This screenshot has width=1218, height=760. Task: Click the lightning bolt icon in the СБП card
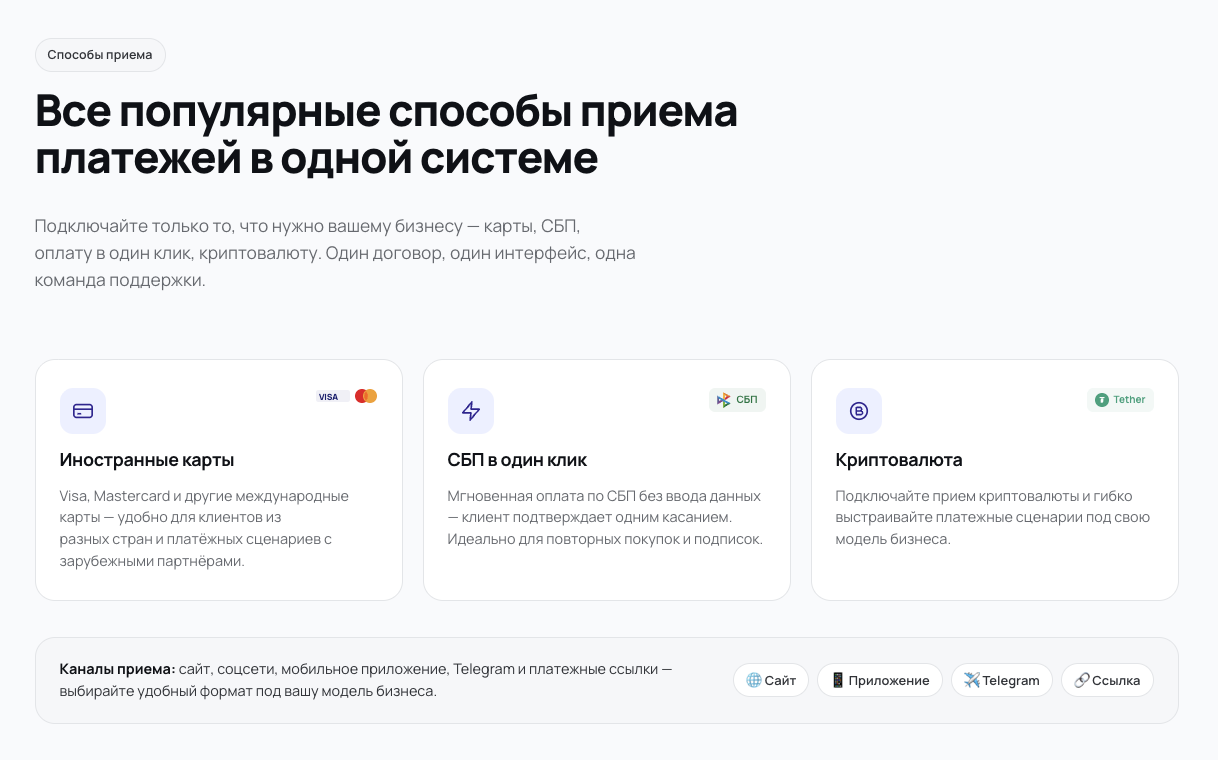coord(471,411)
